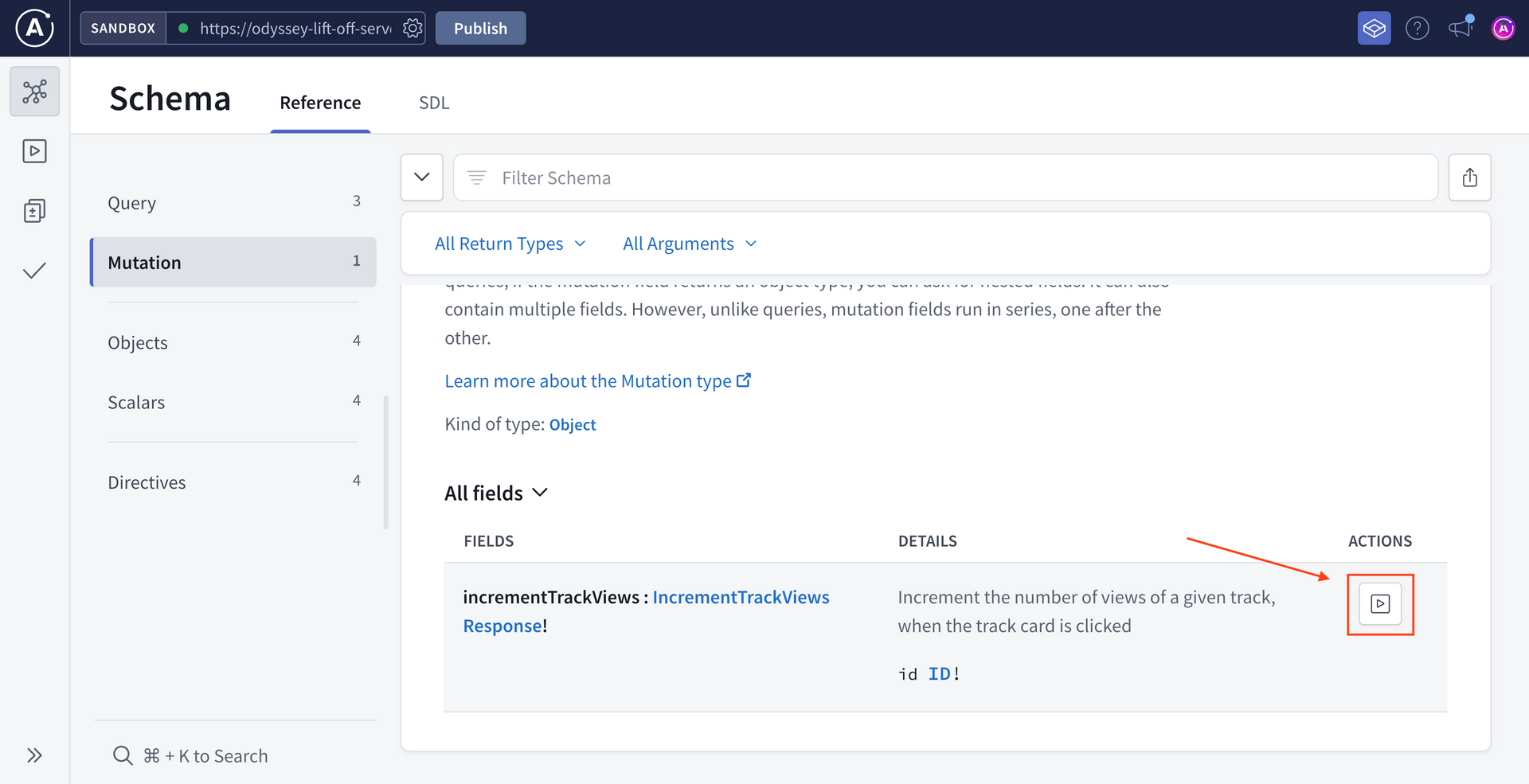Open the Explorer panel in the left sidebar

[34, 150]
